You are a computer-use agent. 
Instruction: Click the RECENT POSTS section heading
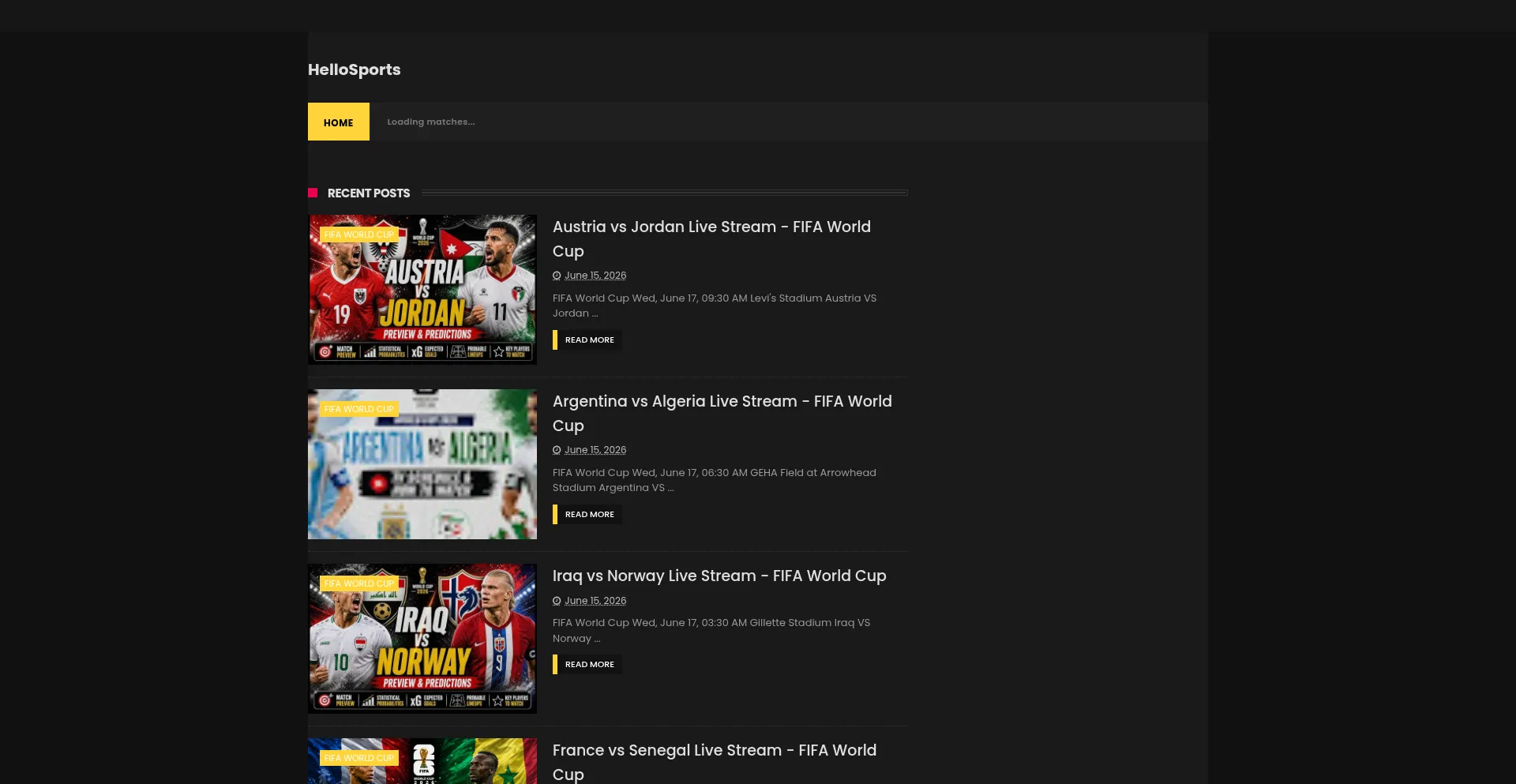click(369, 193)
